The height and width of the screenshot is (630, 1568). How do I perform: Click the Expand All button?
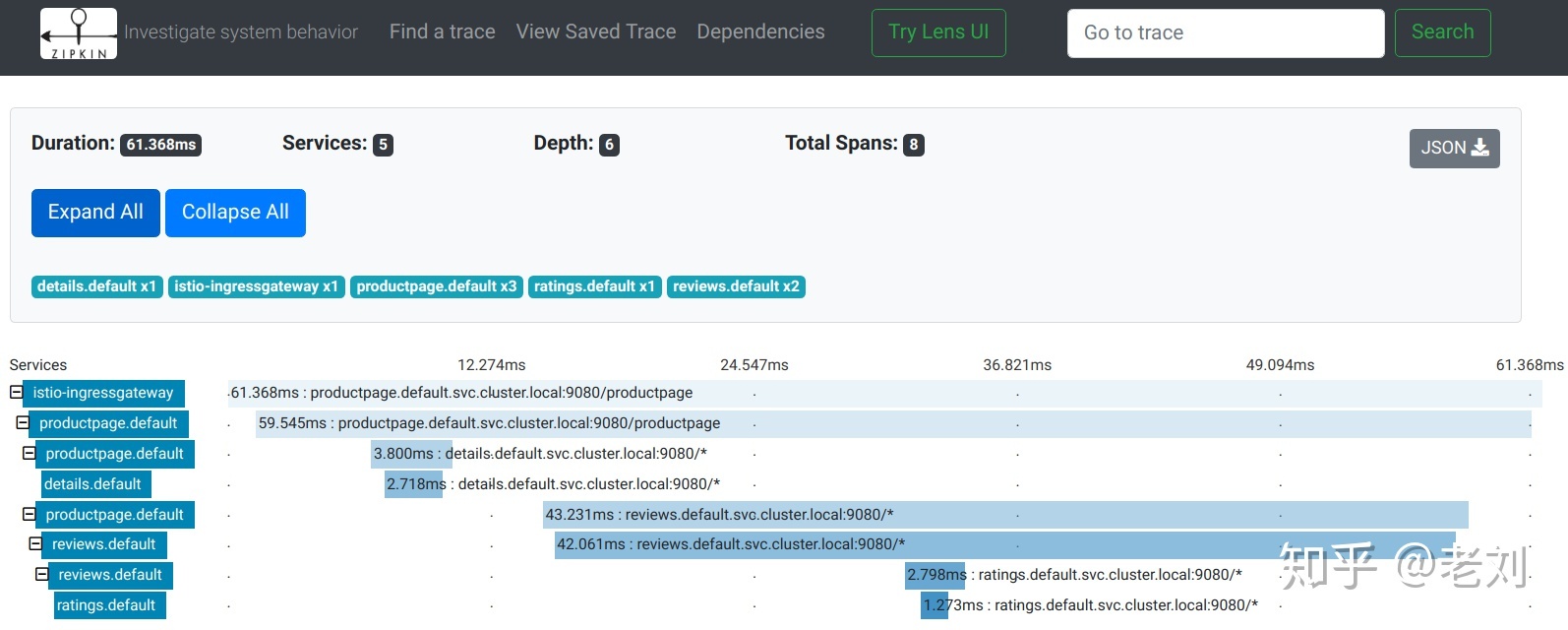tap(95, 213)
